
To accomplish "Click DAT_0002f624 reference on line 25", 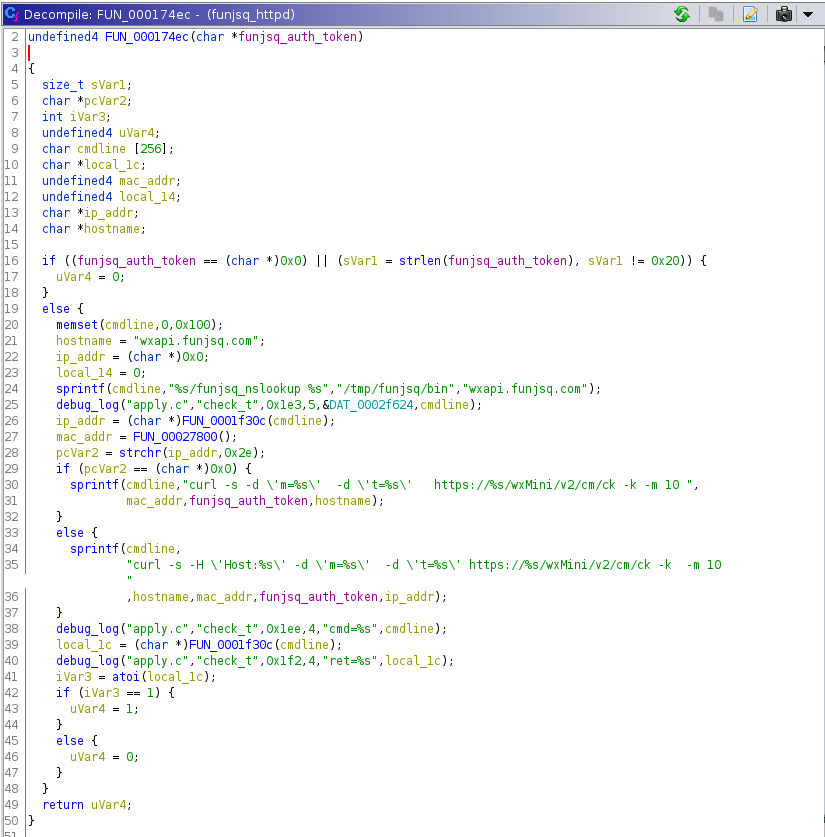I will click(371, 405).
